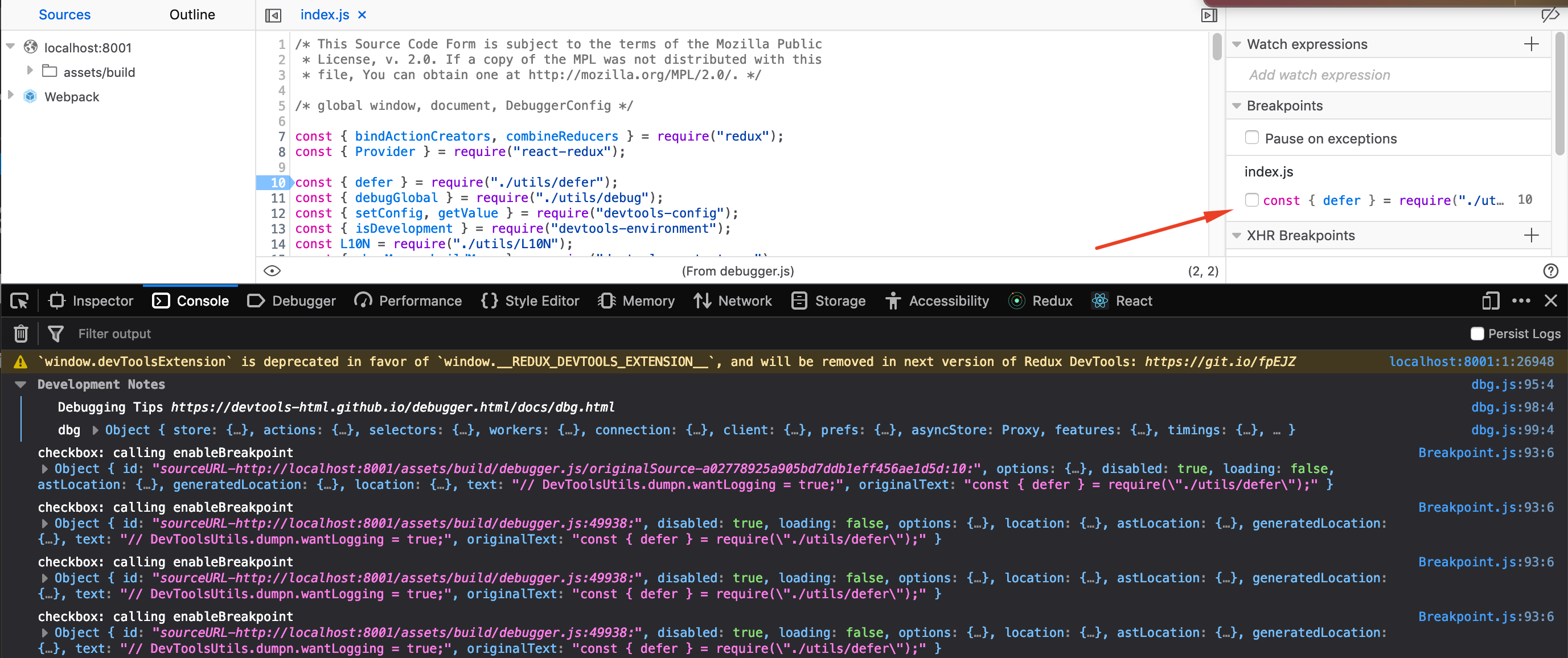Click the element picker icon

click(x=19, y=301)
